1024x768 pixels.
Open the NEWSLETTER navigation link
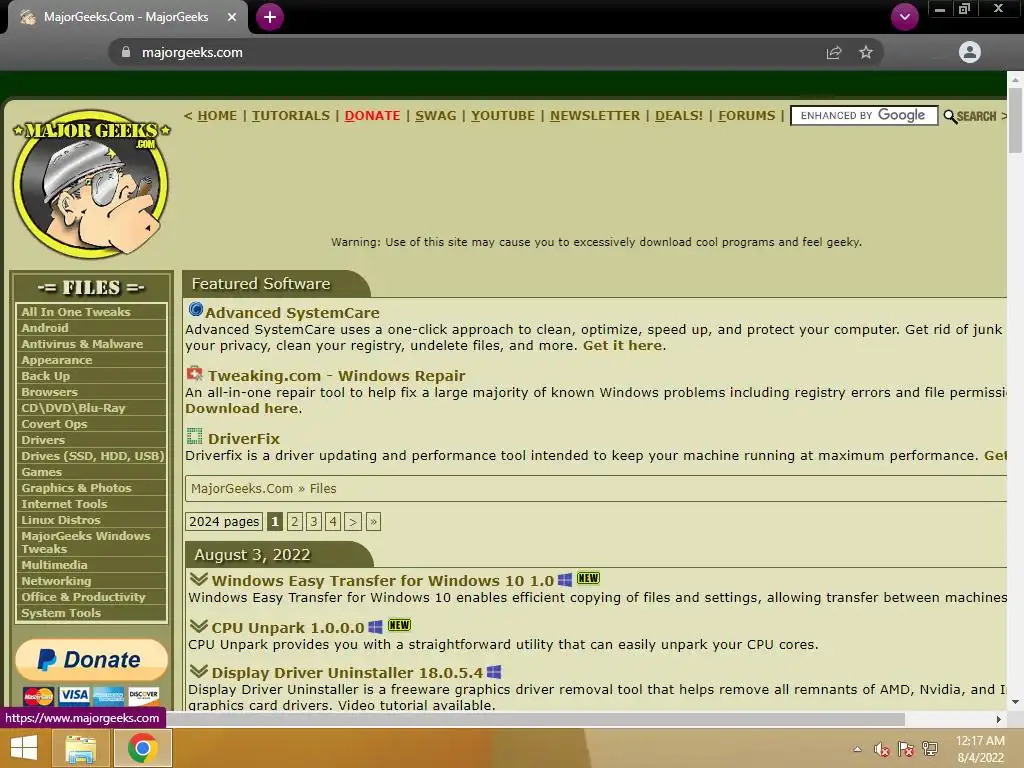(595, 116)
